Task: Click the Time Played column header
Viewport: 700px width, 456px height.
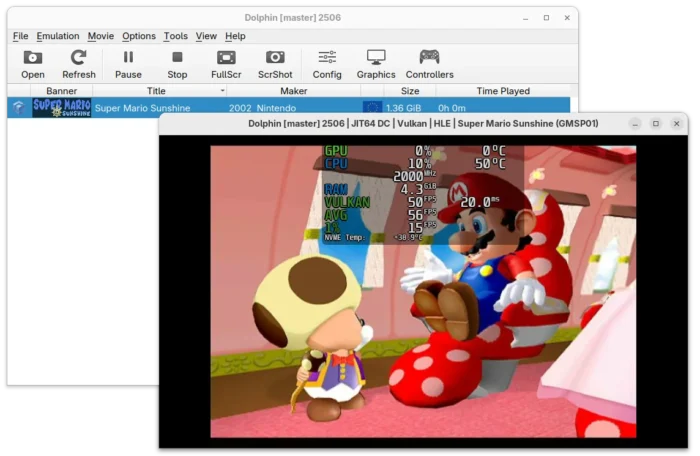Action: [x=503, y=91]
